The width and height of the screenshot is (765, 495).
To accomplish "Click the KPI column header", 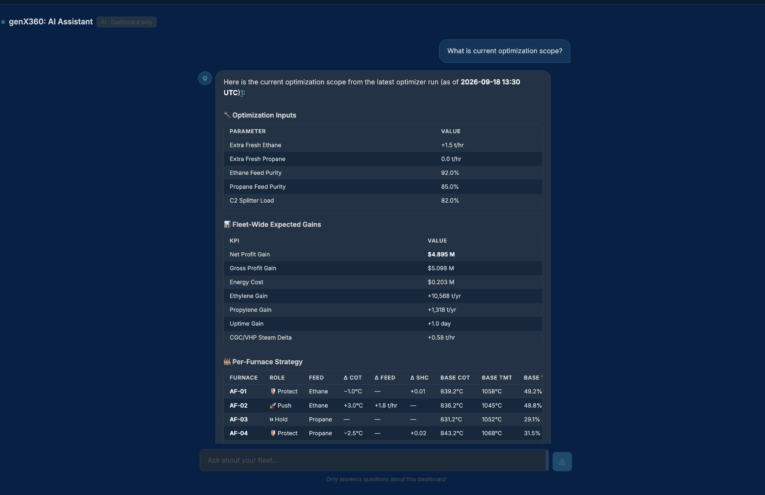I will point(234,241).
